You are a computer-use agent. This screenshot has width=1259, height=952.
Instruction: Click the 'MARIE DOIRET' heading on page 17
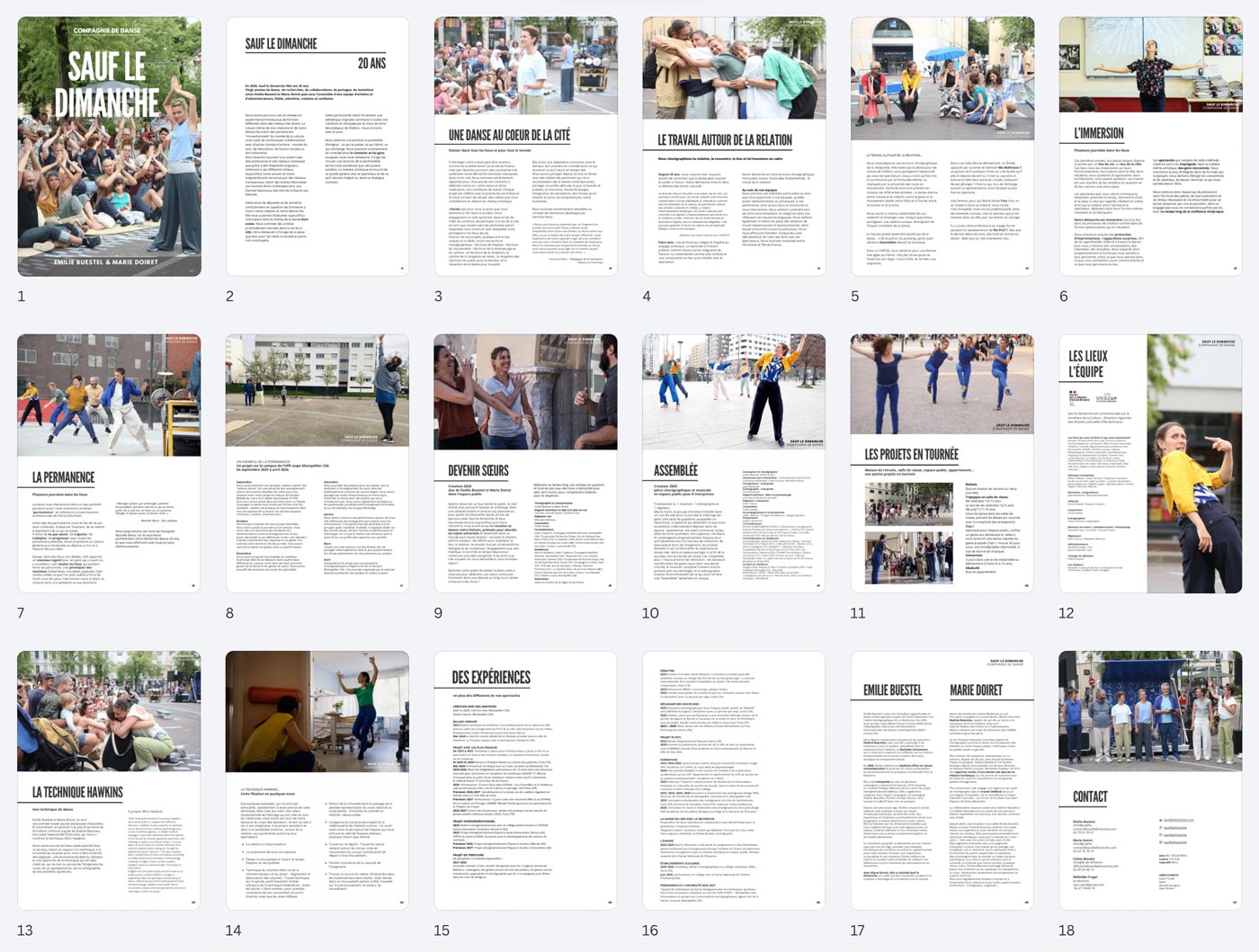(x=976, y=690)
